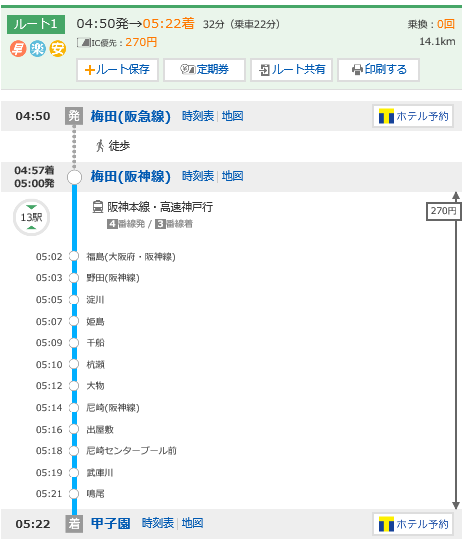Viewport: 465px width, 545px height.
Task: Select the ルート1 label
Action: [x=36, y=24]
